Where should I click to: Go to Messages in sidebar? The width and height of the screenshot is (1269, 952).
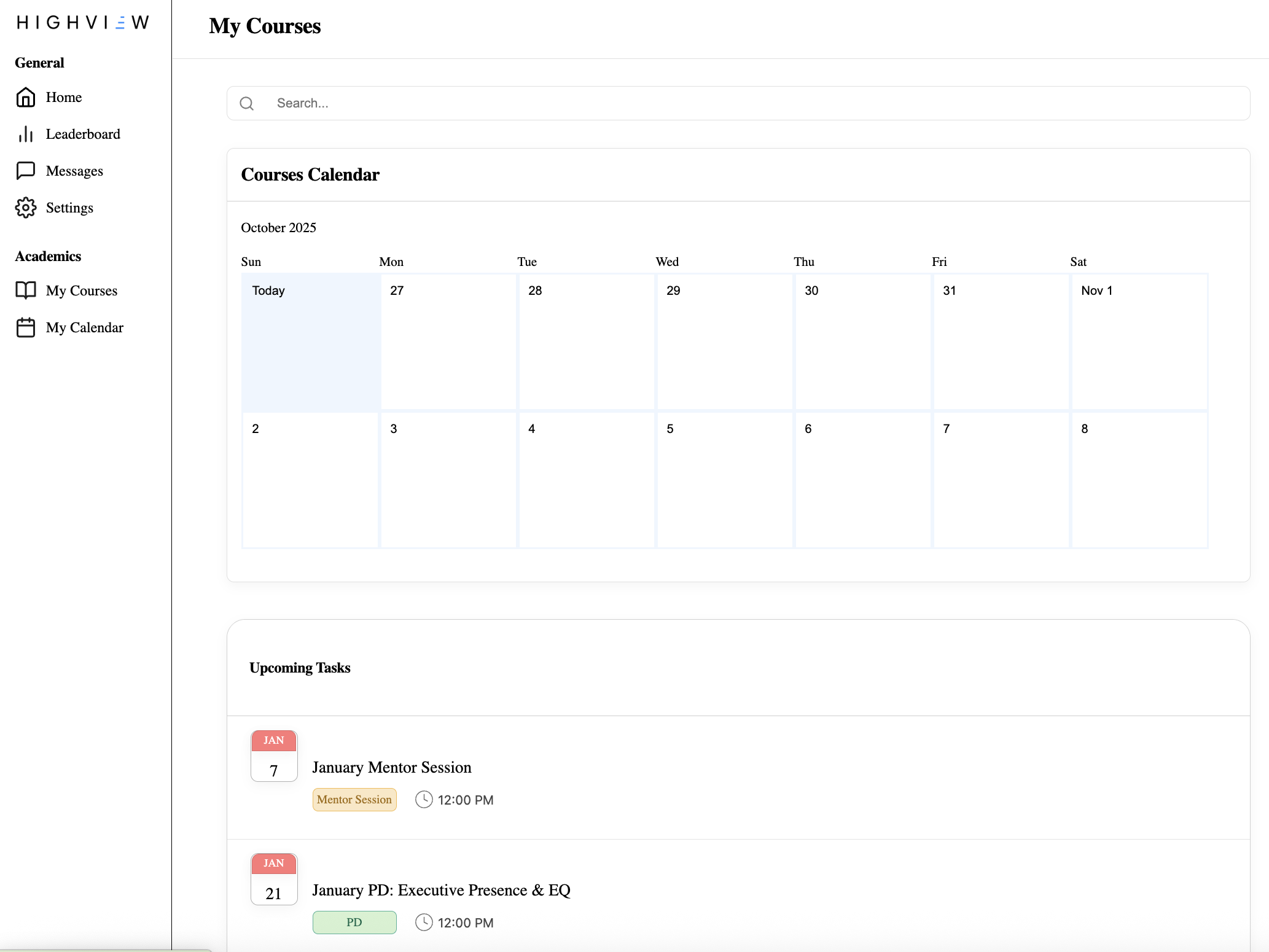pos(74,171)
